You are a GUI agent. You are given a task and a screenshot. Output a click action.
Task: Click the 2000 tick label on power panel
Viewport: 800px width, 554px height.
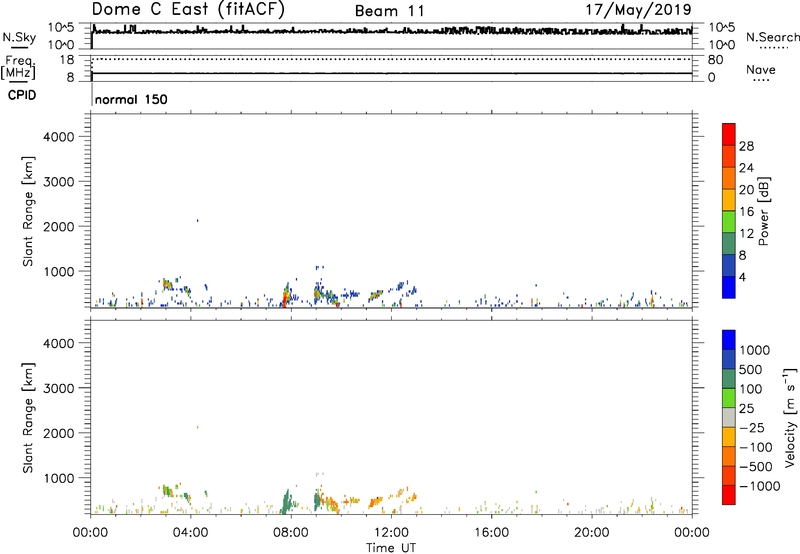(59, 226)
